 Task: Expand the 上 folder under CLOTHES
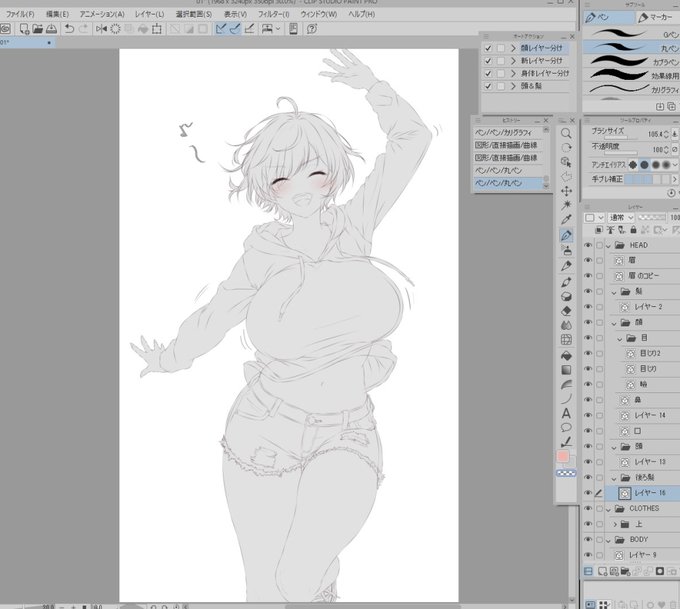(x=615, y=524)
